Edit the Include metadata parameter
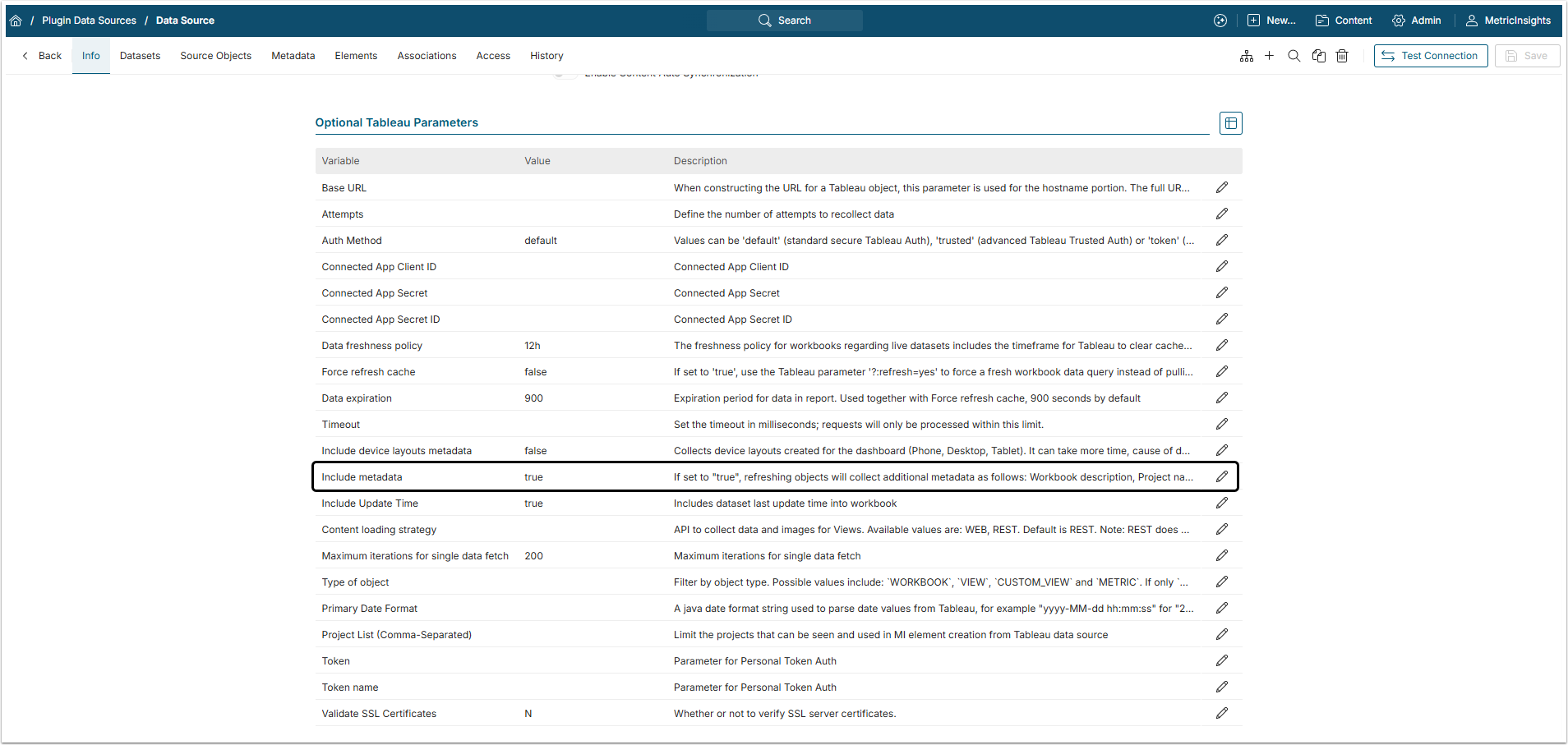Image resolution: width=1568 pixels, height=745 pixels. pos(1222,476)
